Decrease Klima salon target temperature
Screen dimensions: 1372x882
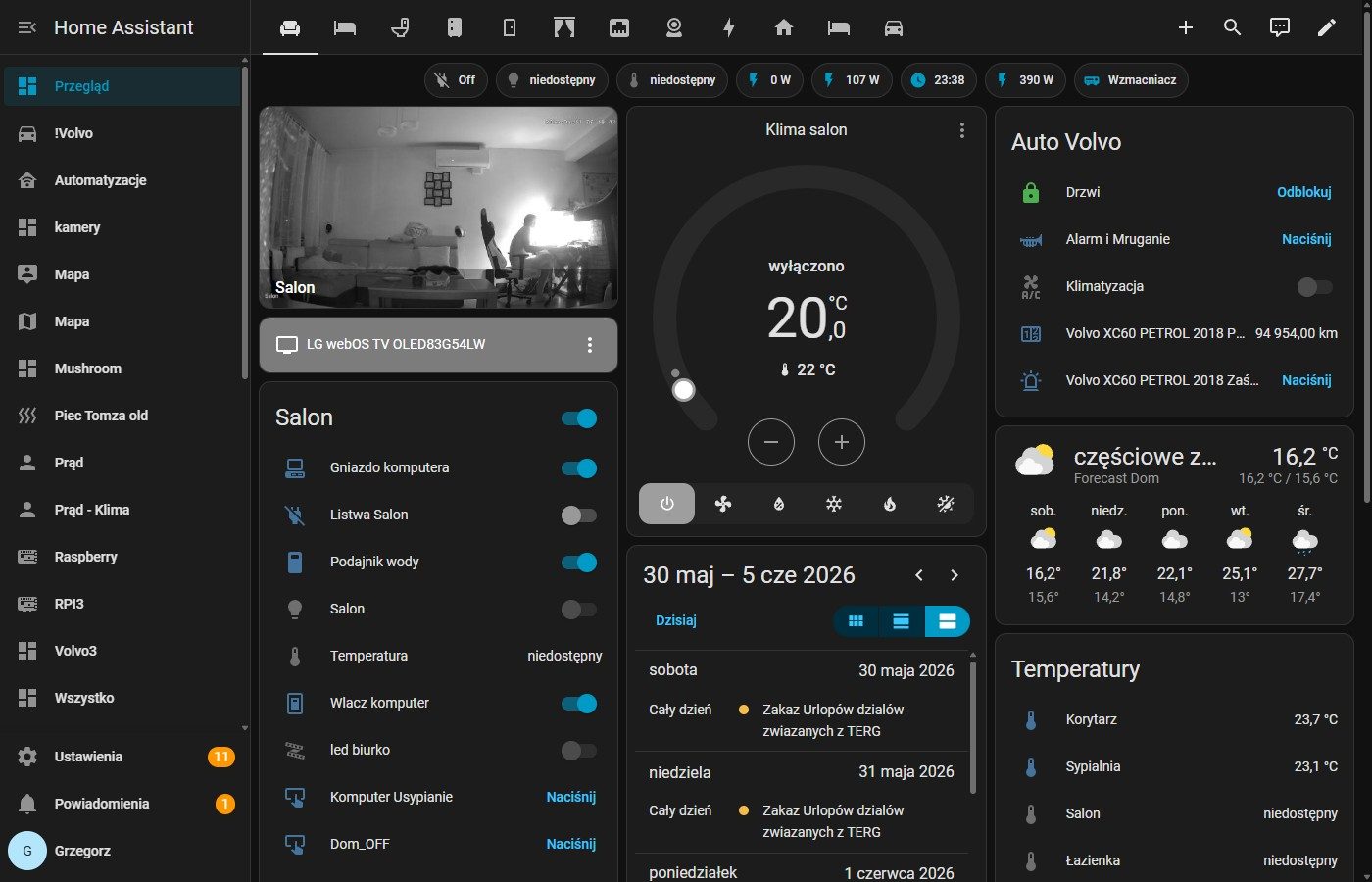pos(771,442)
